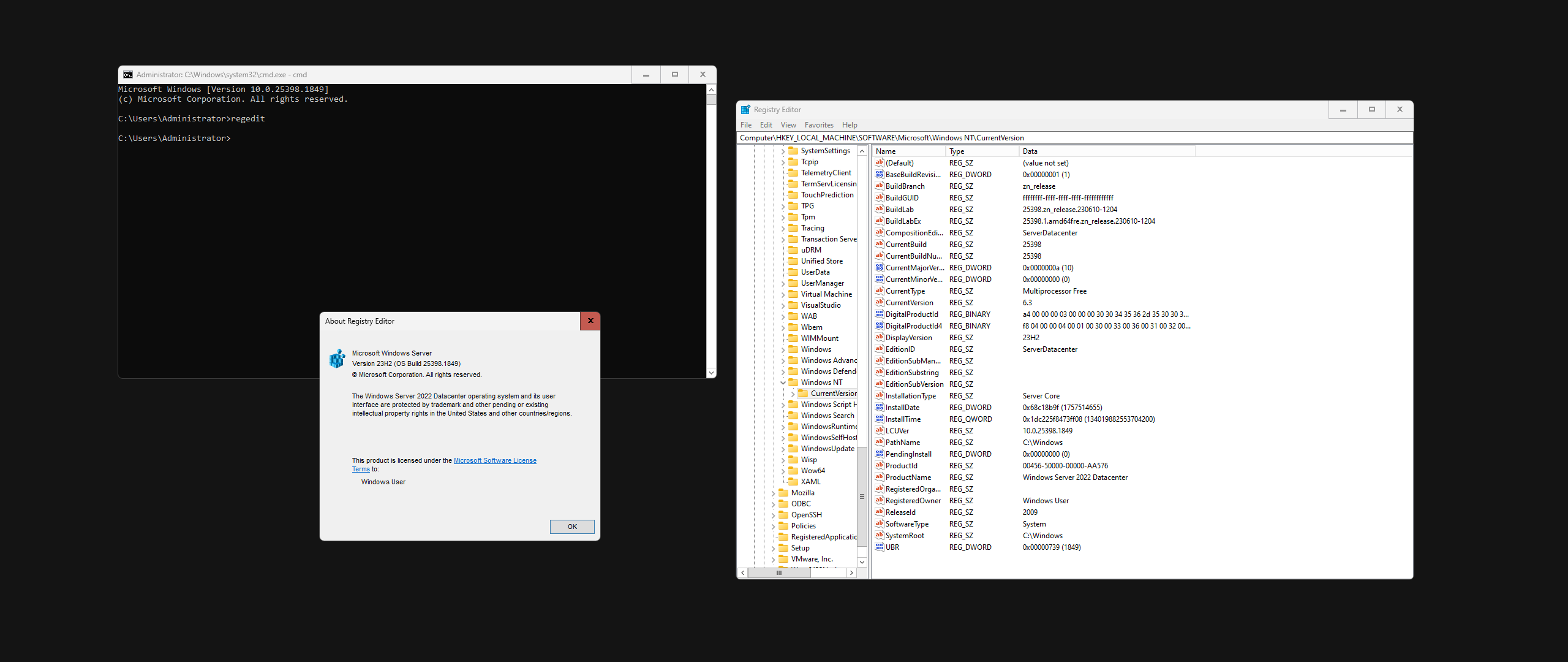Select the ProductName string value icon
1568x662 pixels.
880,477
